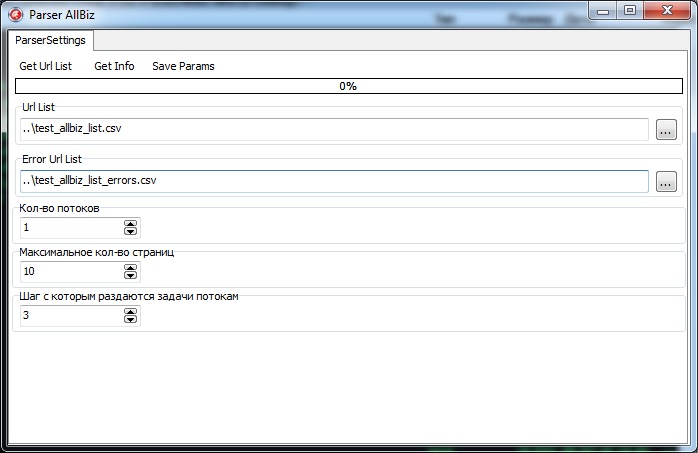
Task: Decrease Кол-во потоков with the down arrow
Action: click(x=130, y=231)
